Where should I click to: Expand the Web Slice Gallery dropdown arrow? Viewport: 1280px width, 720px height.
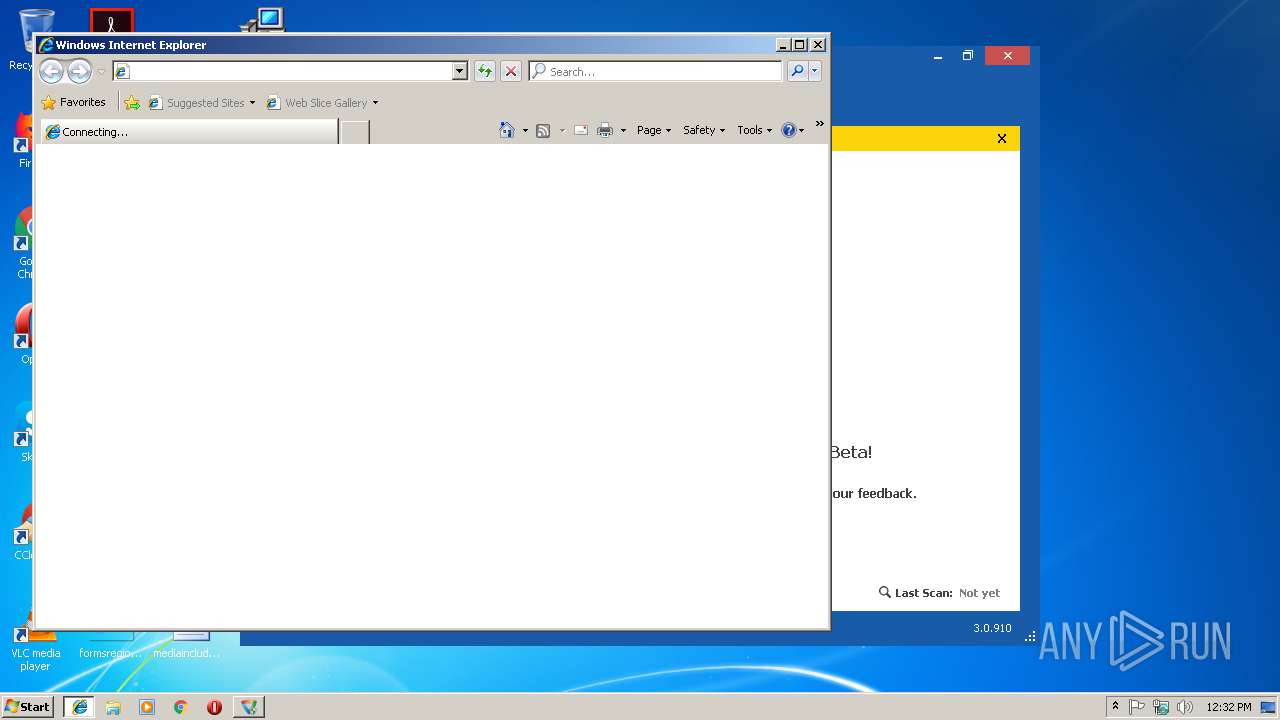pyautogui.click(x=375, y=103)
